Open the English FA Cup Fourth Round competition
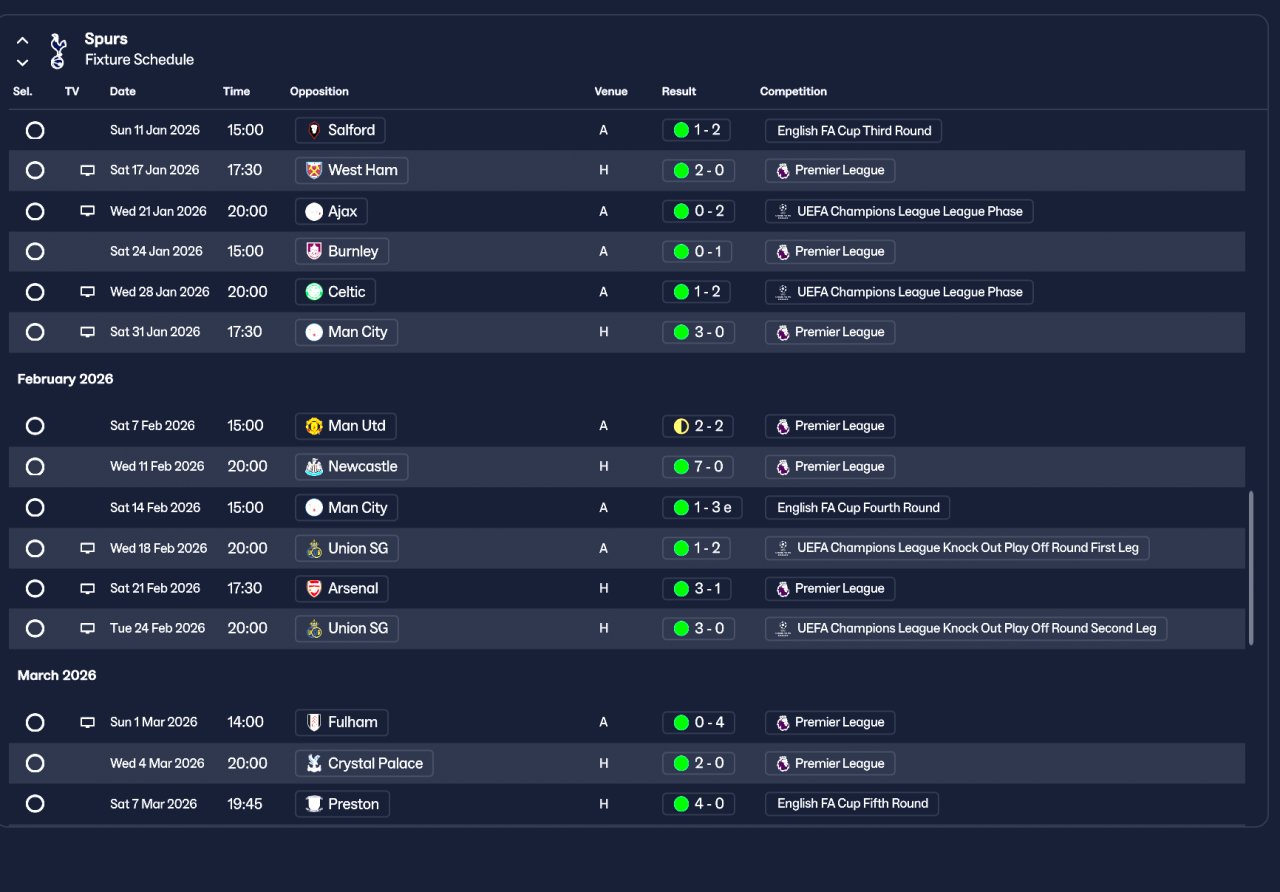1280x892 pixels. click(x=857, y=507)
